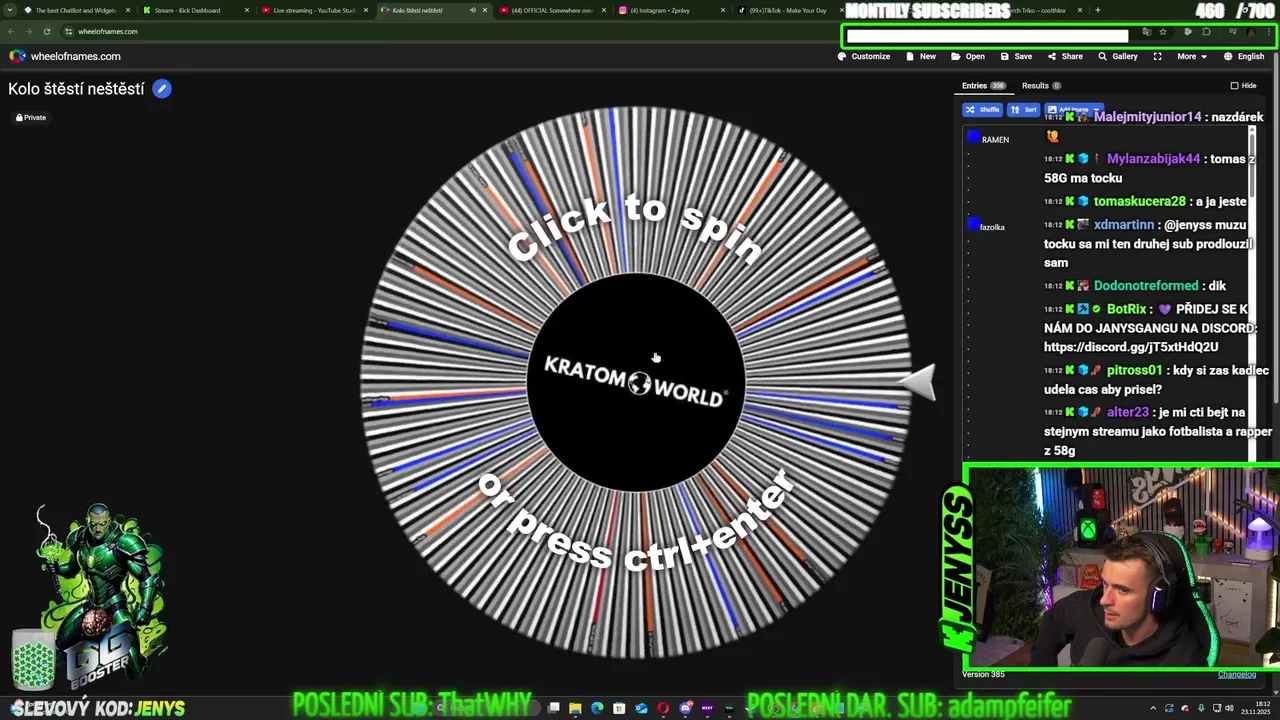Focus the wheelofnames.com address bar
Screen dimensions: 1280x720
[x=107, y=31]
